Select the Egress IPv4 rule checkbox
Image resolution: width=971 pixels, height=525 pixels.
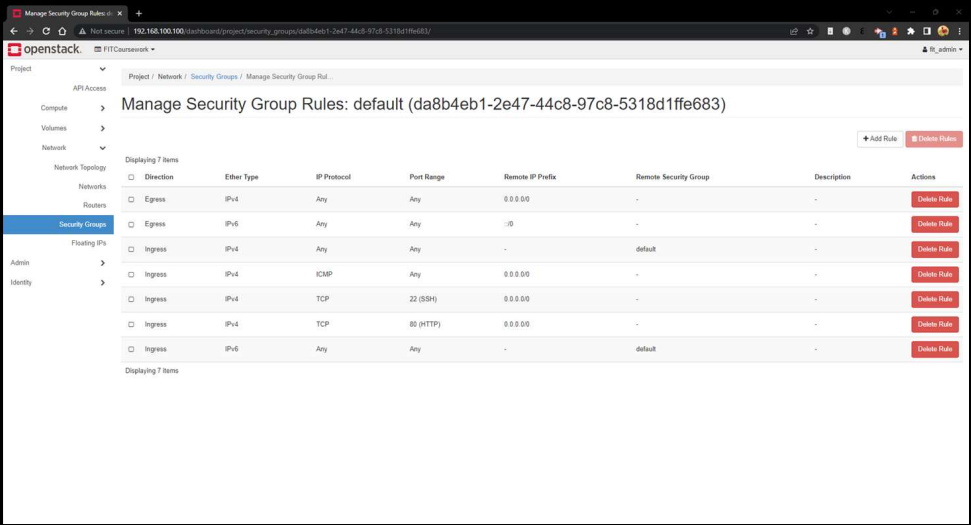click(131, 199)
